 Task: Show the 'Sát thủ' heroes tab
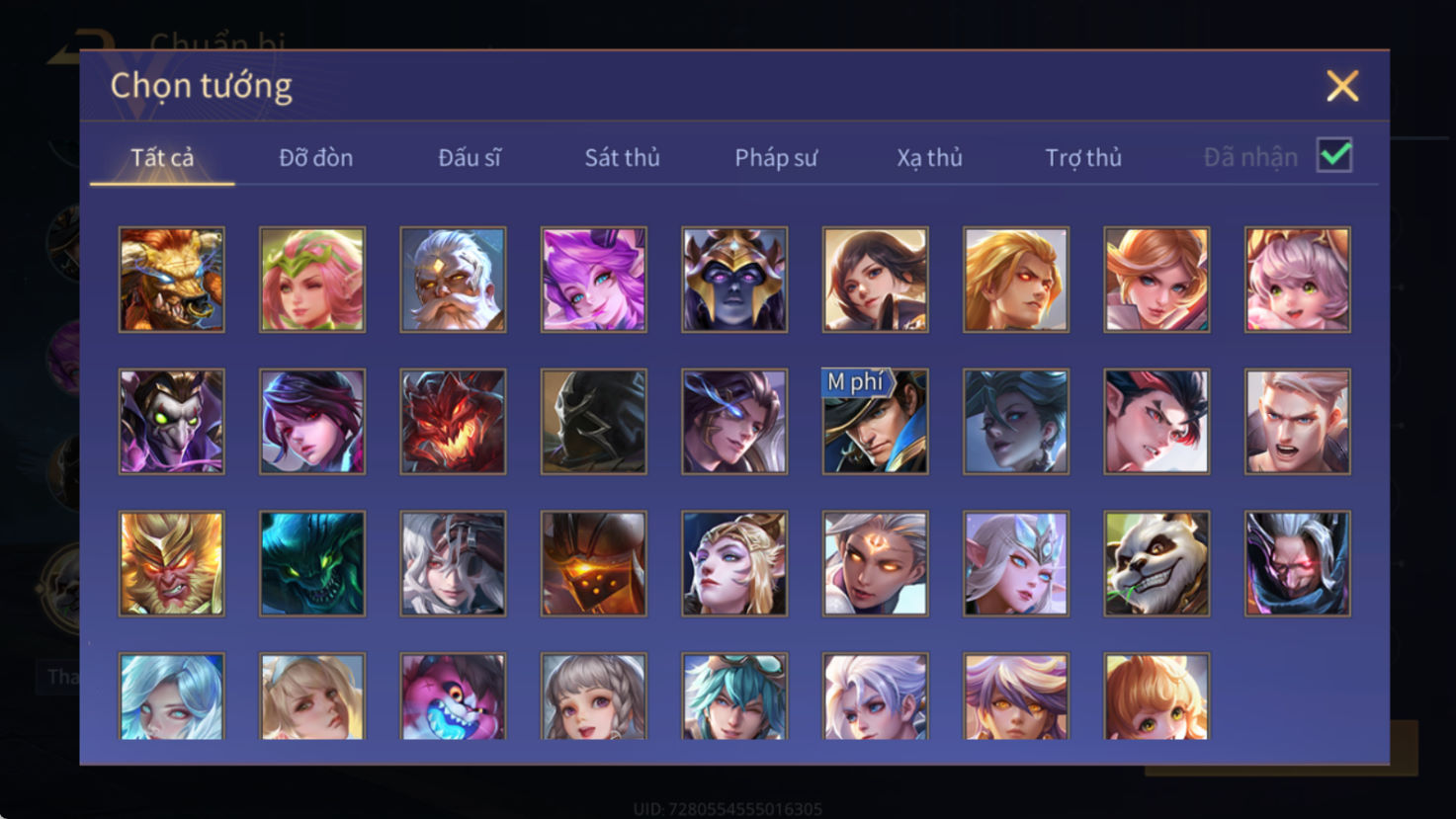(622, 157)
